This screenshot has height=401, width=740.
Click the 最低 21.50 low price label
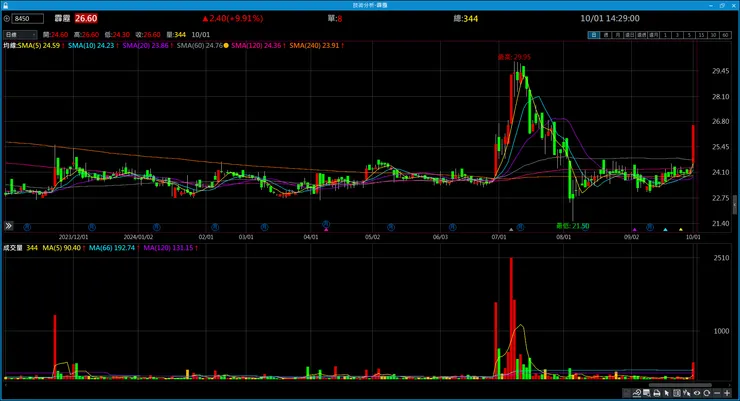572,226
